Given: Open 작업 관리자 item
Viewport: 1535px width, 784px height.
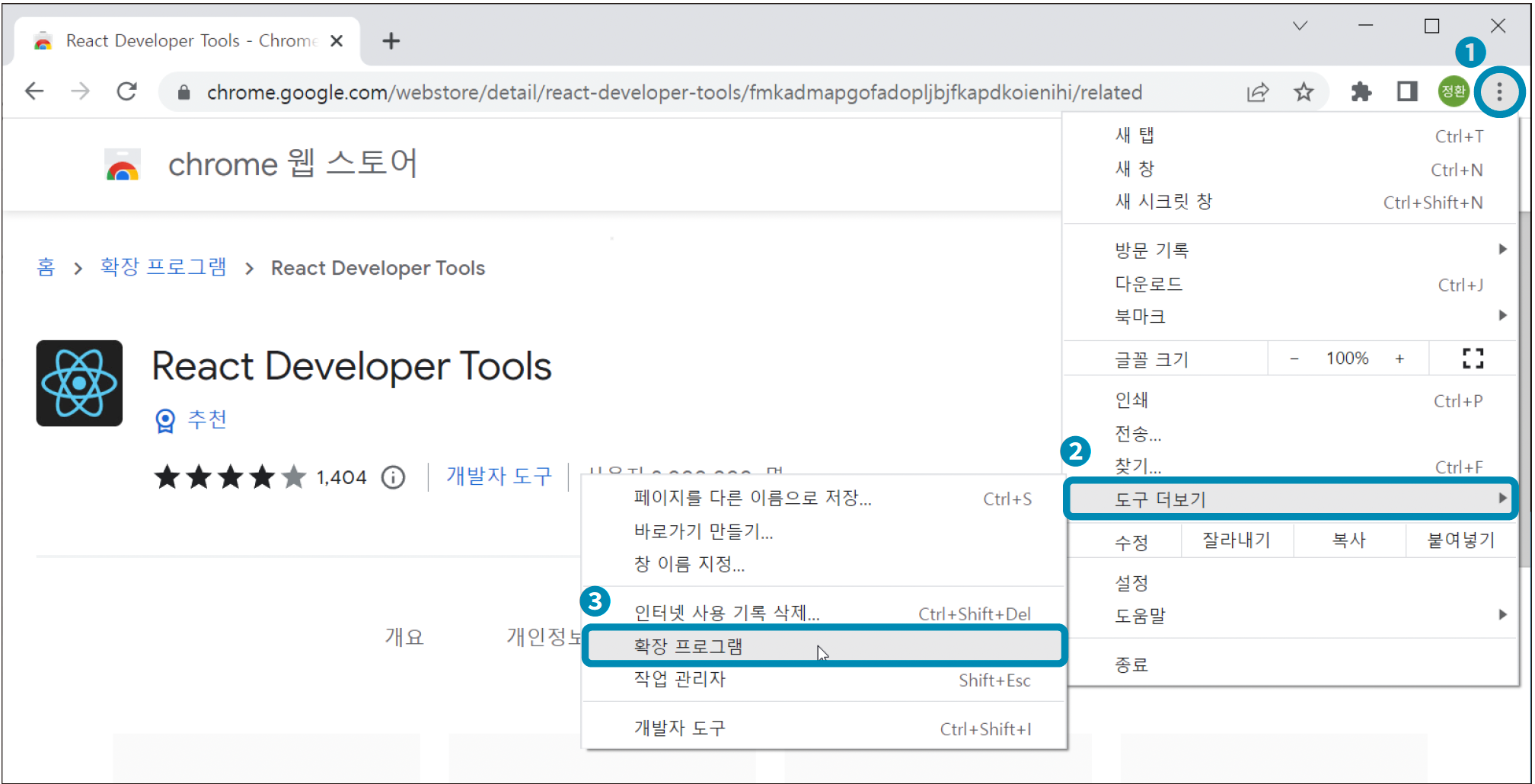Looking at the screenshot, I should tap(824, 679).
